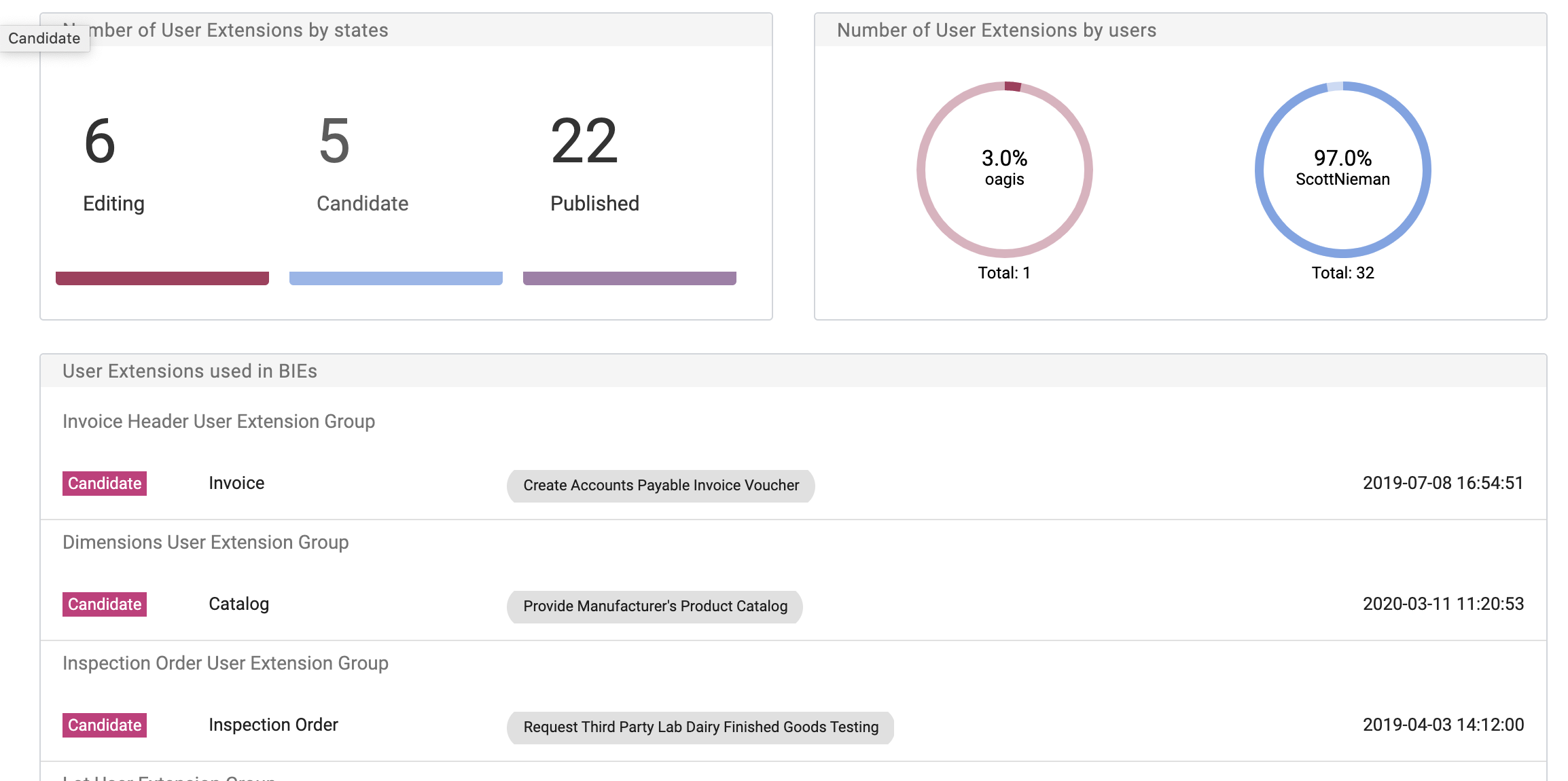Image resolution: width=1568 pixels, height=781 pixels.
Task: Select the Inspection Order BIE name
Action: 273,725
